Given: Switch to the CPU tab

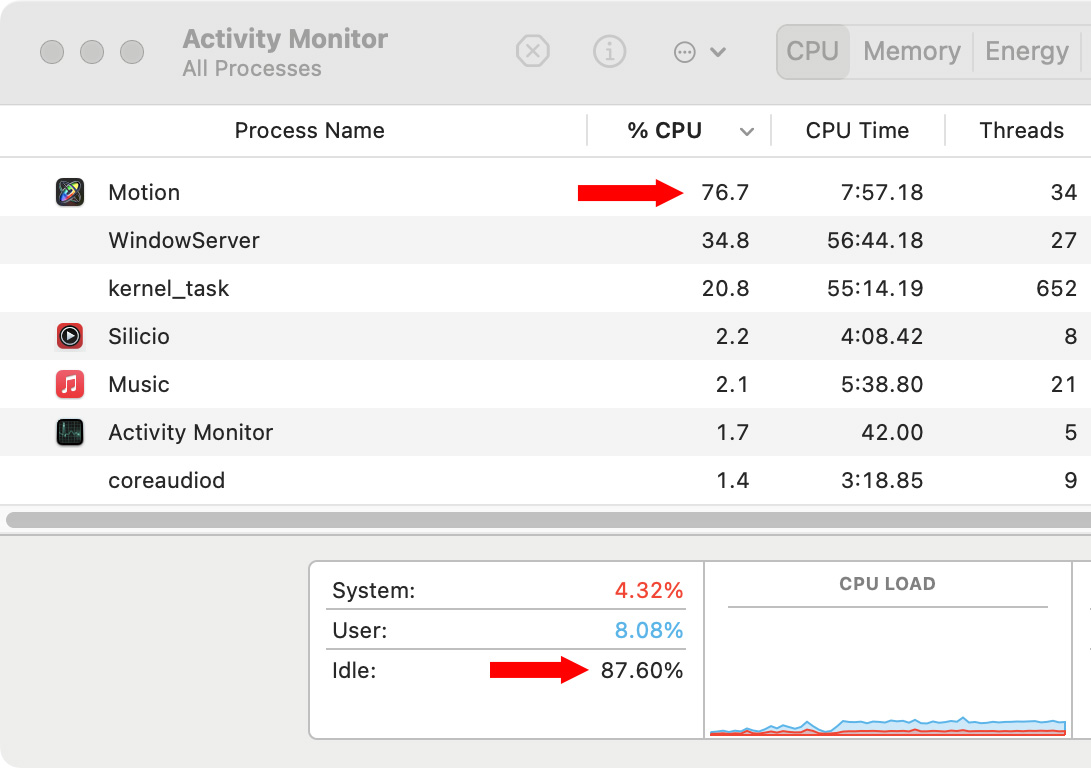Looking at the screenshot, I should (x=812, y=51).
